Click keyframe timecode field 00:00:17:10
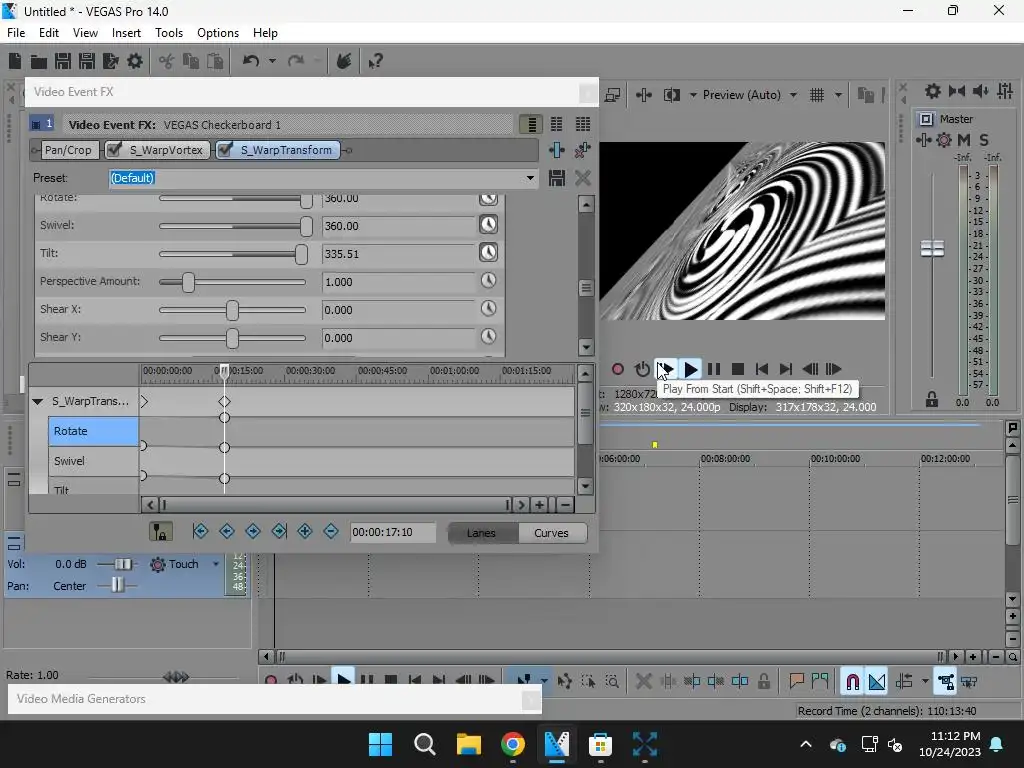 pos(392,532)
